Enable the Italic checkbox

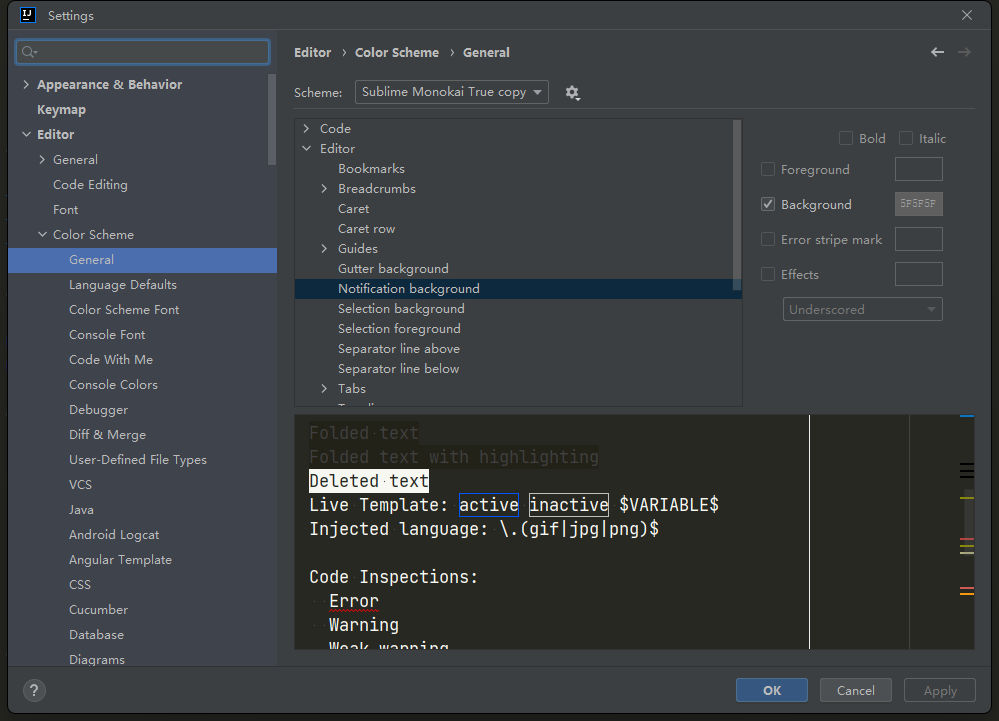pos(906,138)
